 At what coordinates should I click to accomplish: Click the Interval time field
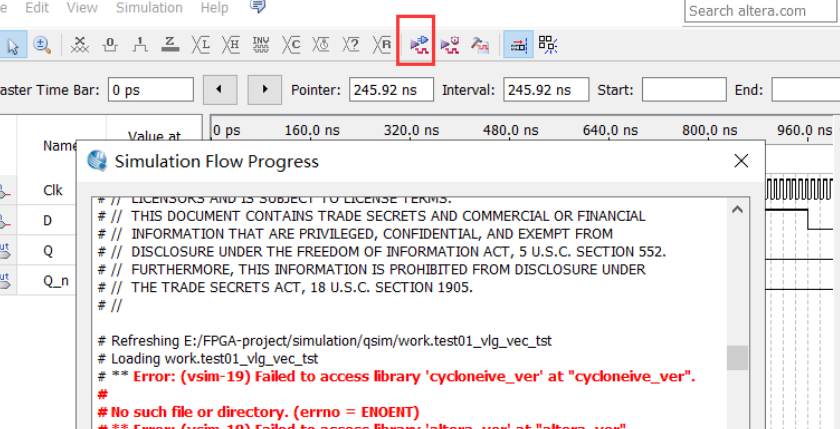(x=546, y=90)
